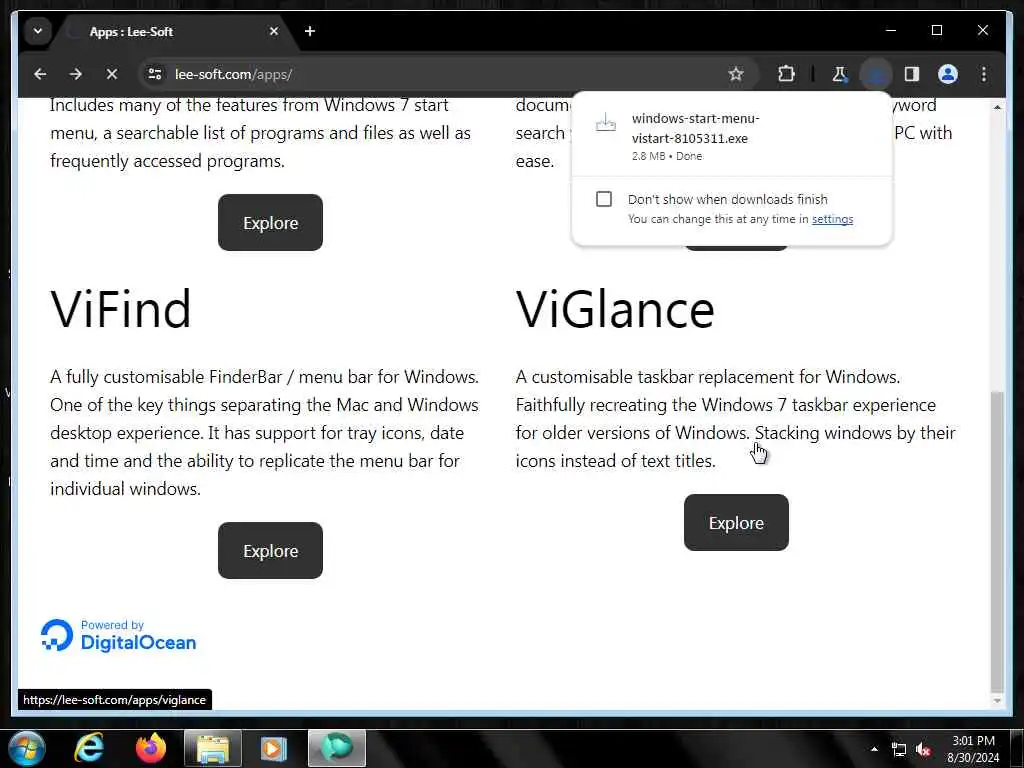Click the scrollbar up arrow
1024x768 pixels.
(x=997, y=107)
